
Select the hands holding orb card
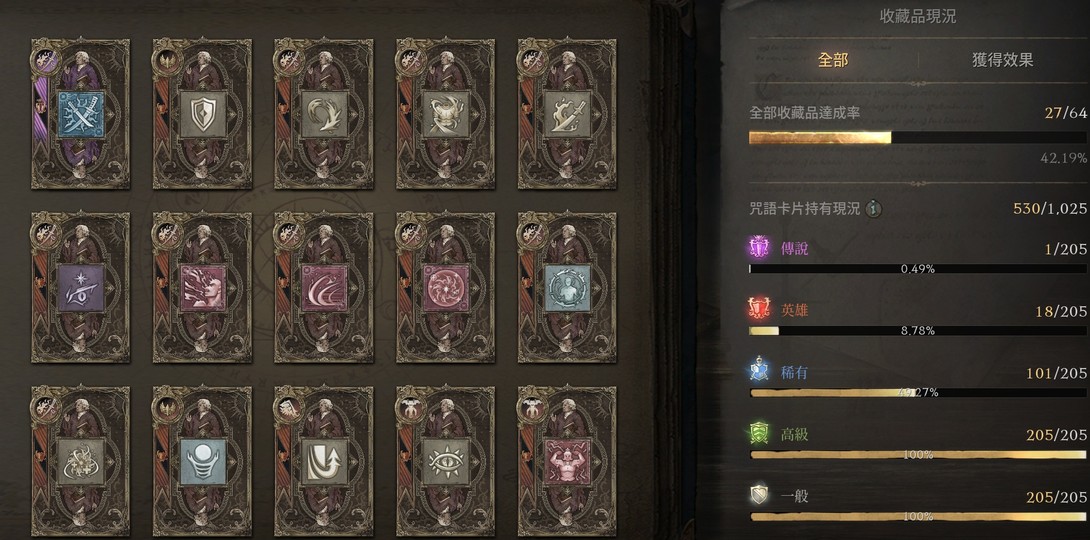click(202, 461)
